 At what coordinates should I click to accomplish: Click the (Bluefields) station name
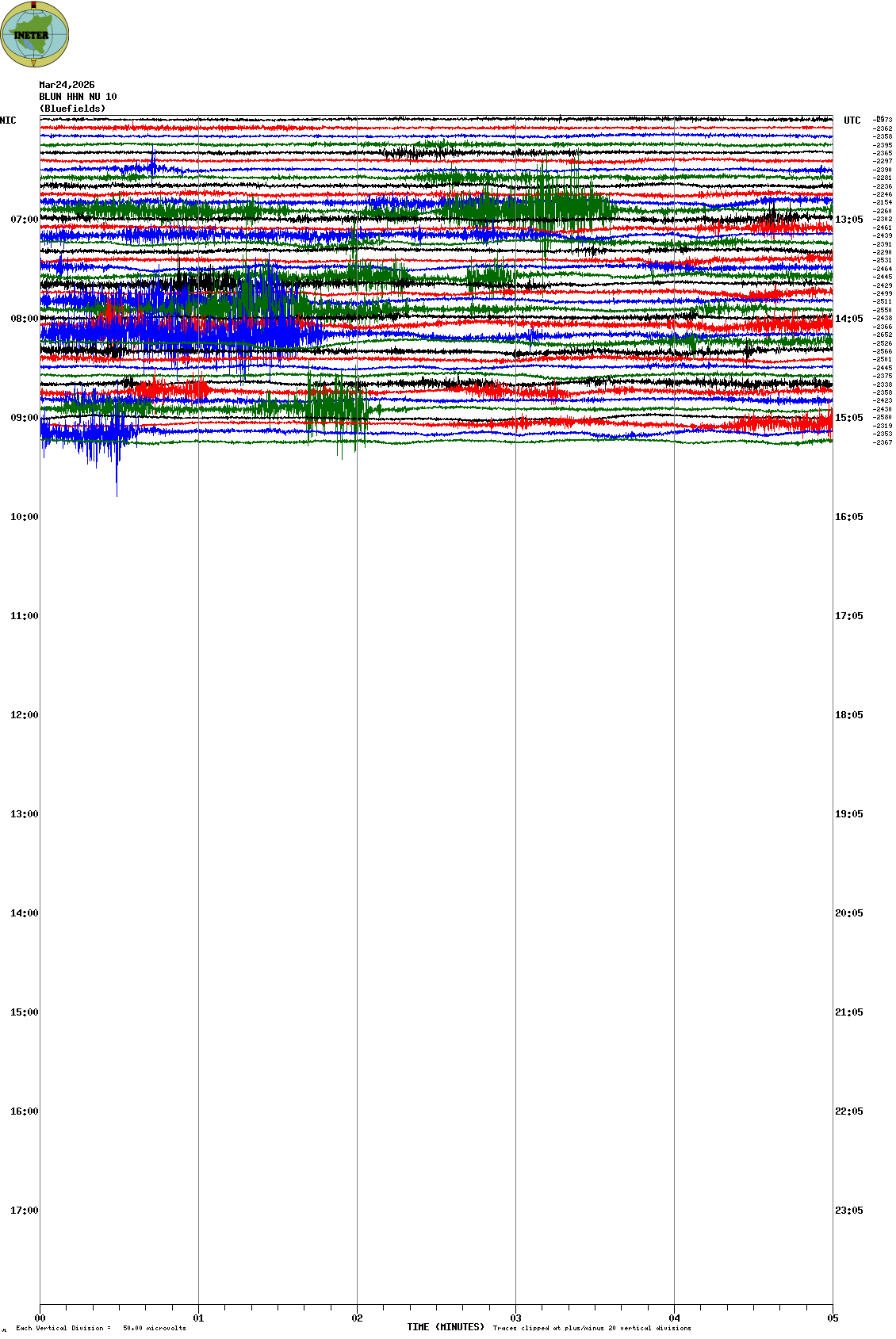point(72,109)
